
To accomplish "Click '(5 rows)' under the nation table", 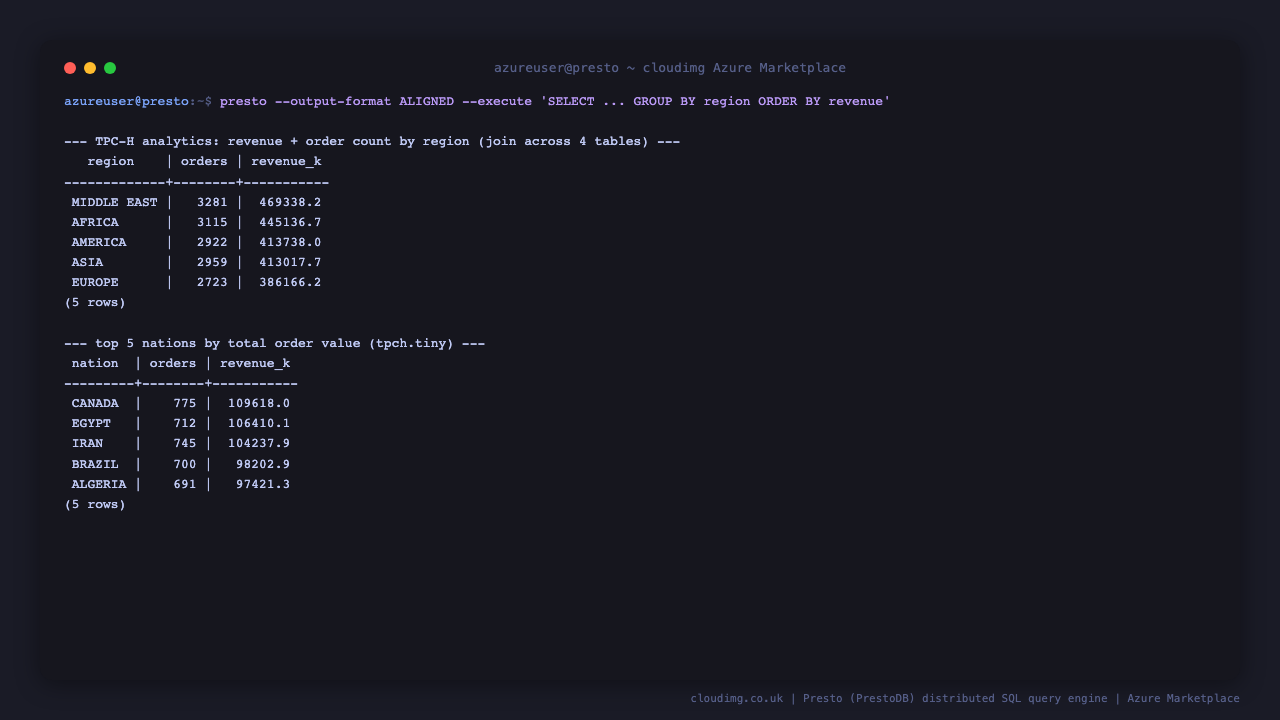I will [95, 504].
